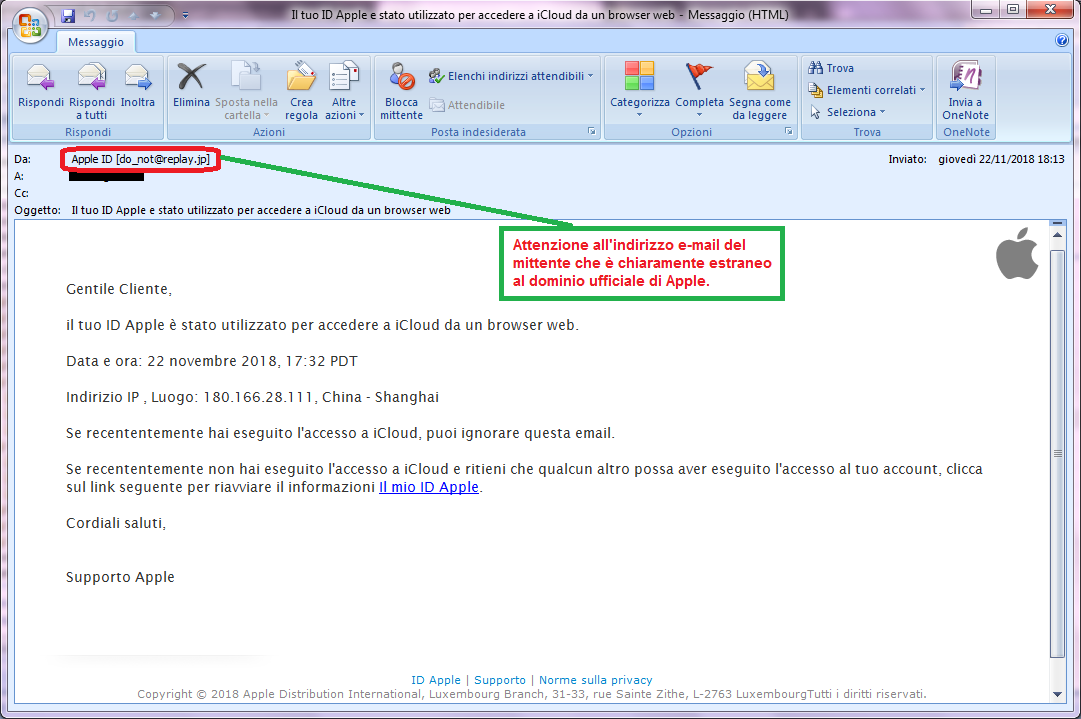Click the previous item up arrow
The width and height of the screenshot is (1081, 719).
click(x=135, y=15)
